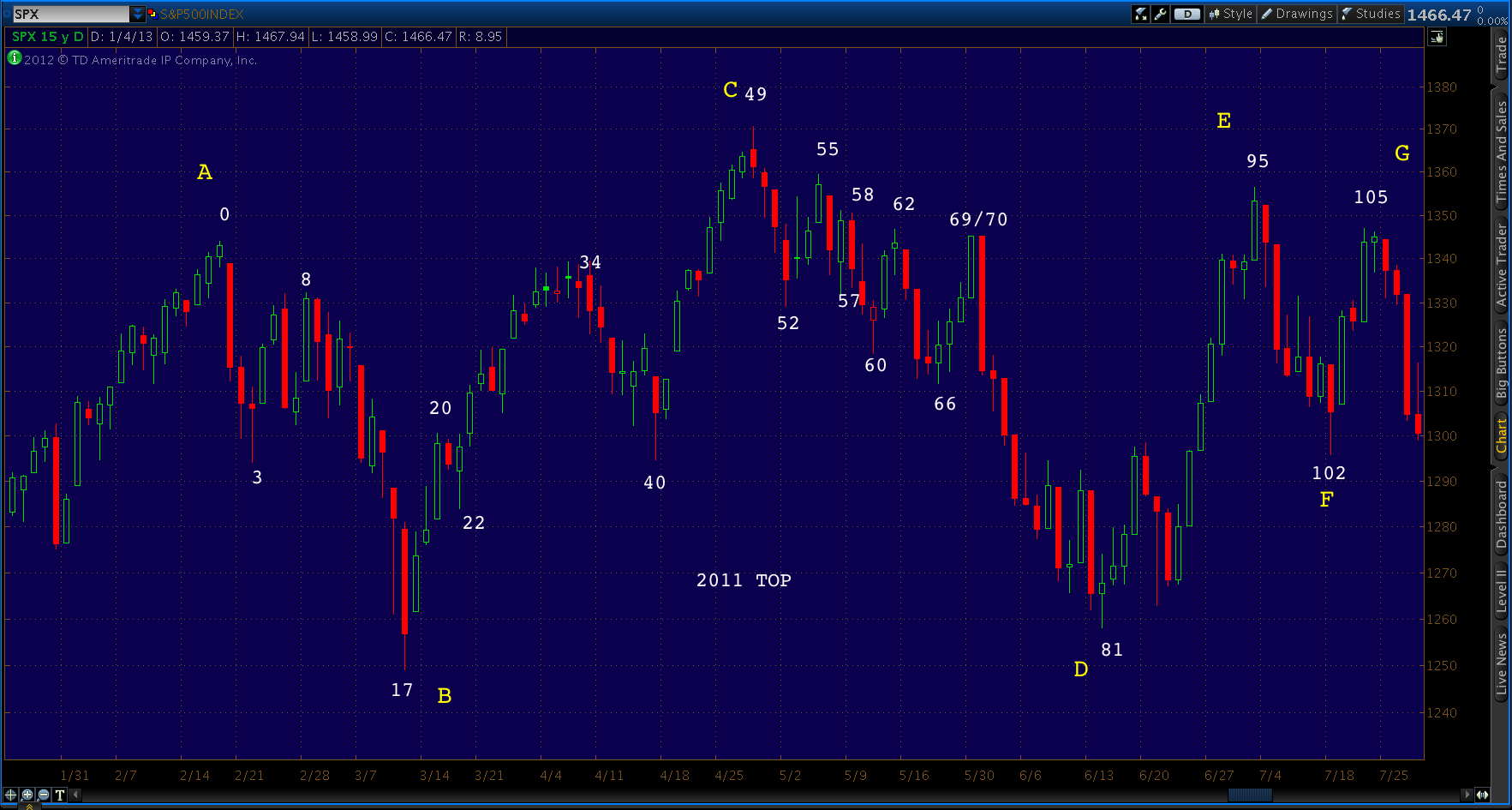The image size is (1512, 810).
Task: Open the Drawings menu
Action: tap(1297, 14)
